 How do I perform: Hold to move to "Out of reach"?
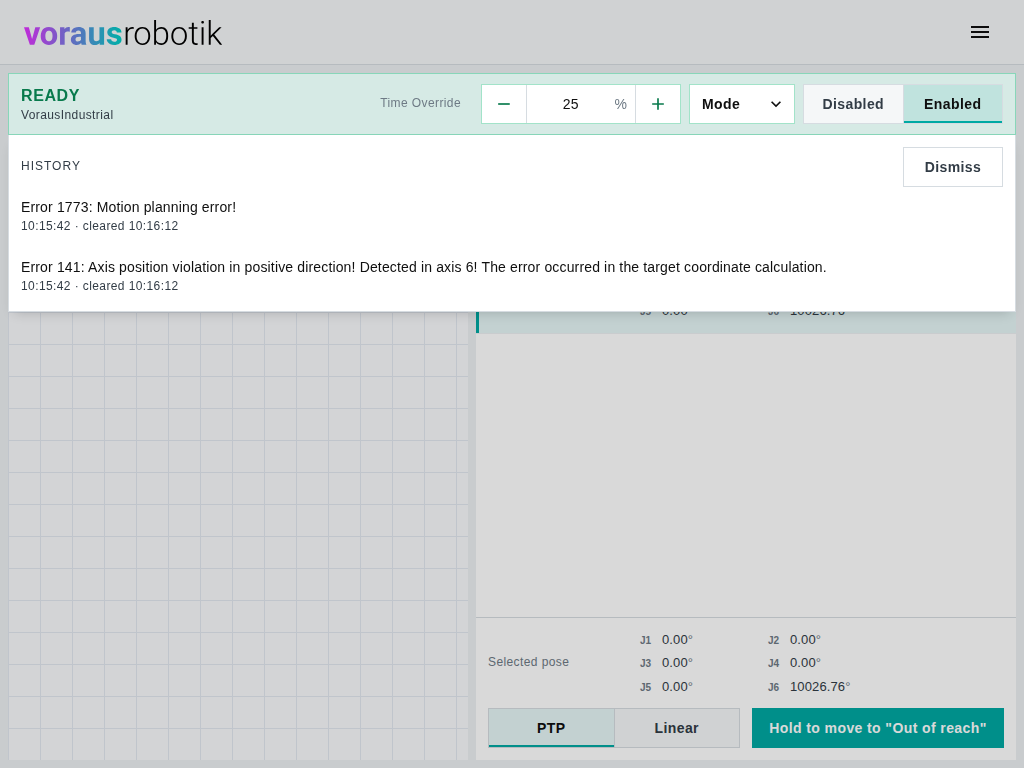tap(878, 728)
